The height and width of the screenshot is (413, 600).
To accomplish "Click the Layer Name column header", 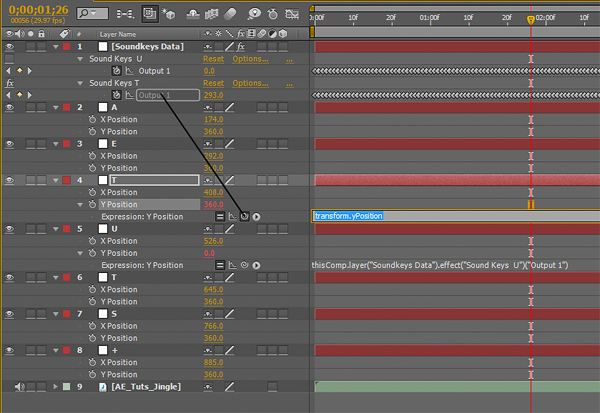I will tap(117, 34).
